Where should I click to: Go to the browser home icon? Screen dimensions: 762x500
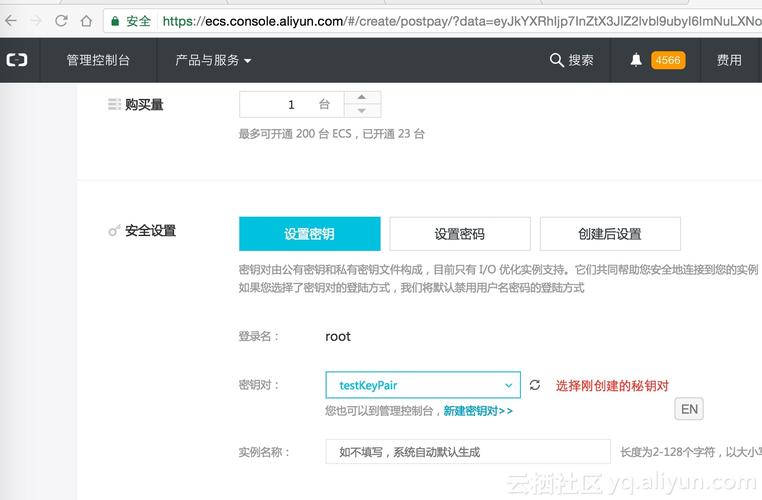click(86, 21)
